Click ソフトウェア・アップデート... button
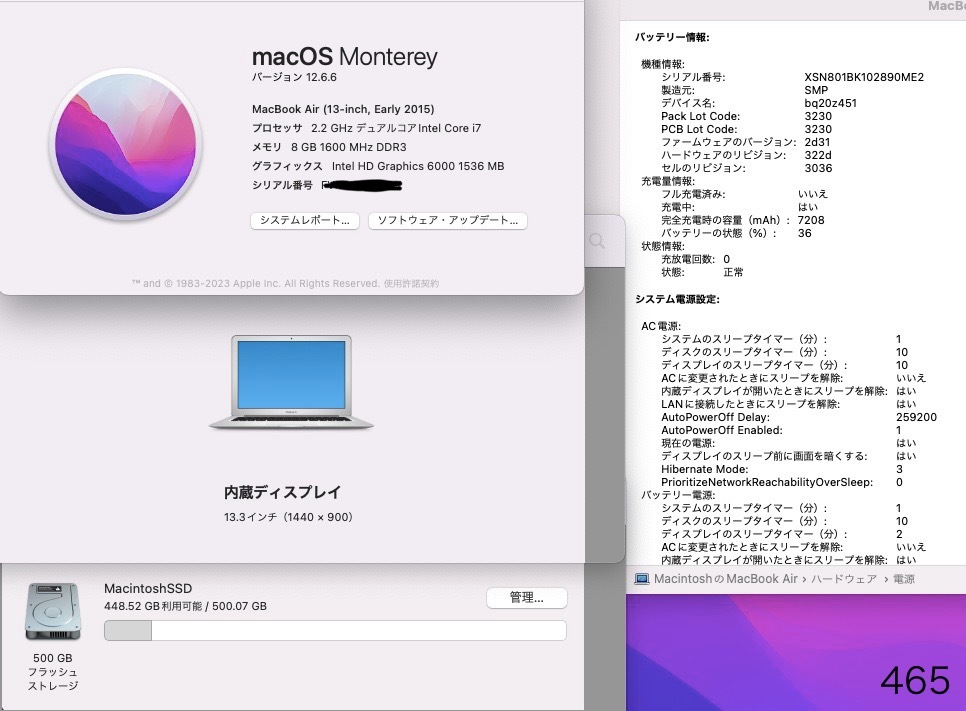This screenshot has height=711, width=966. tap(447, 221)
